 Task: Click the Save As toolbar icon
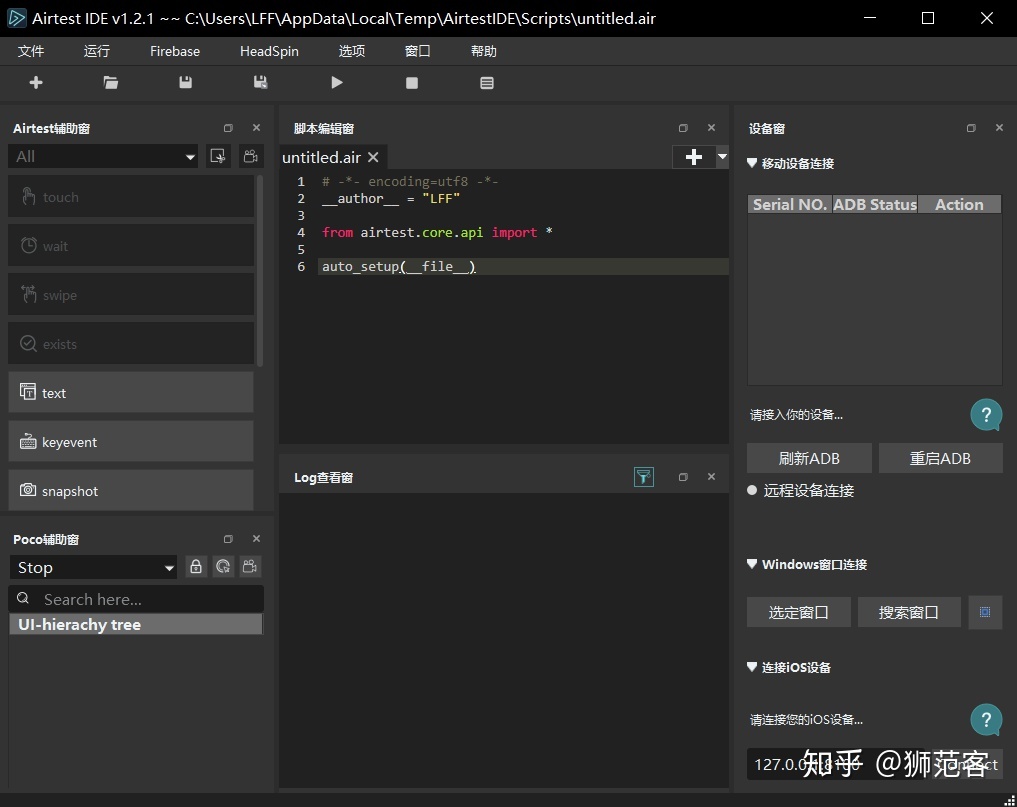click(x=261, y=82)
